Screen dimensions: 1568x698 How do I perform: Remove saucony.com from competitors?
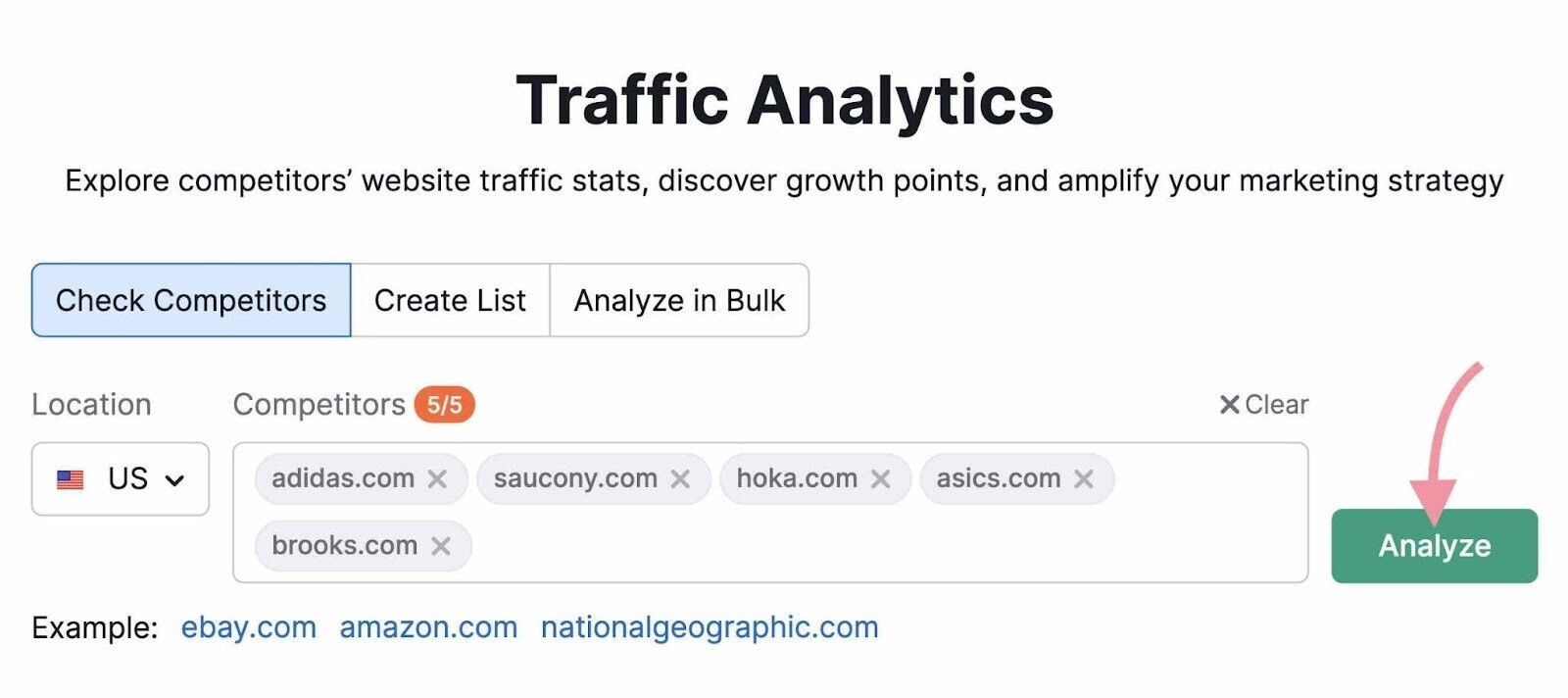tap(680, 478)
